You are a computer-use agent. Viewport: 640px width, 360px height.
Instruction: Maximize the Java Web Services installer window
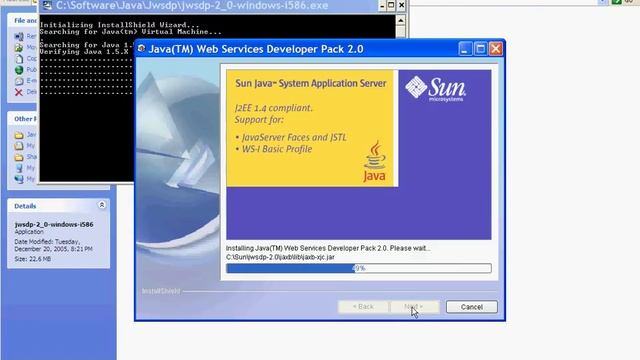(480, 49)
